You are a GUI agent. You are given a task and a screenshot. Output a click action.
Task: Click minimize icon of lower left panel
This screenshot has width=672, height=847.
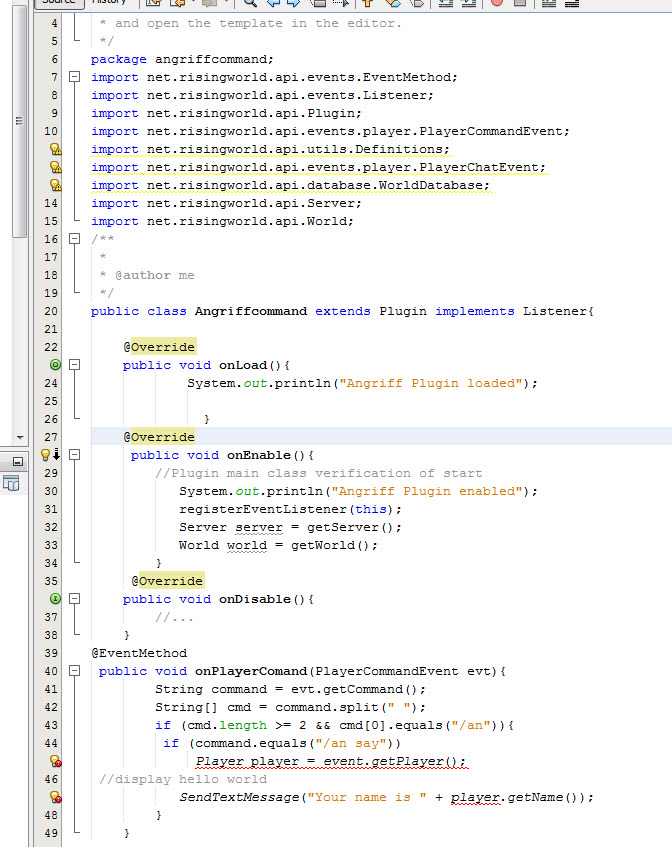click(x=17, y=462)
